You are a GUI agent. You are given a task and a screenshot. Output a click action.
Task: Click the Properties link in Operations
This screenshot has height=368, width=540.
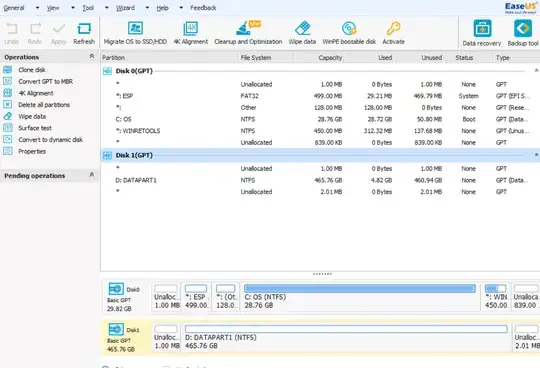(32, 151)
